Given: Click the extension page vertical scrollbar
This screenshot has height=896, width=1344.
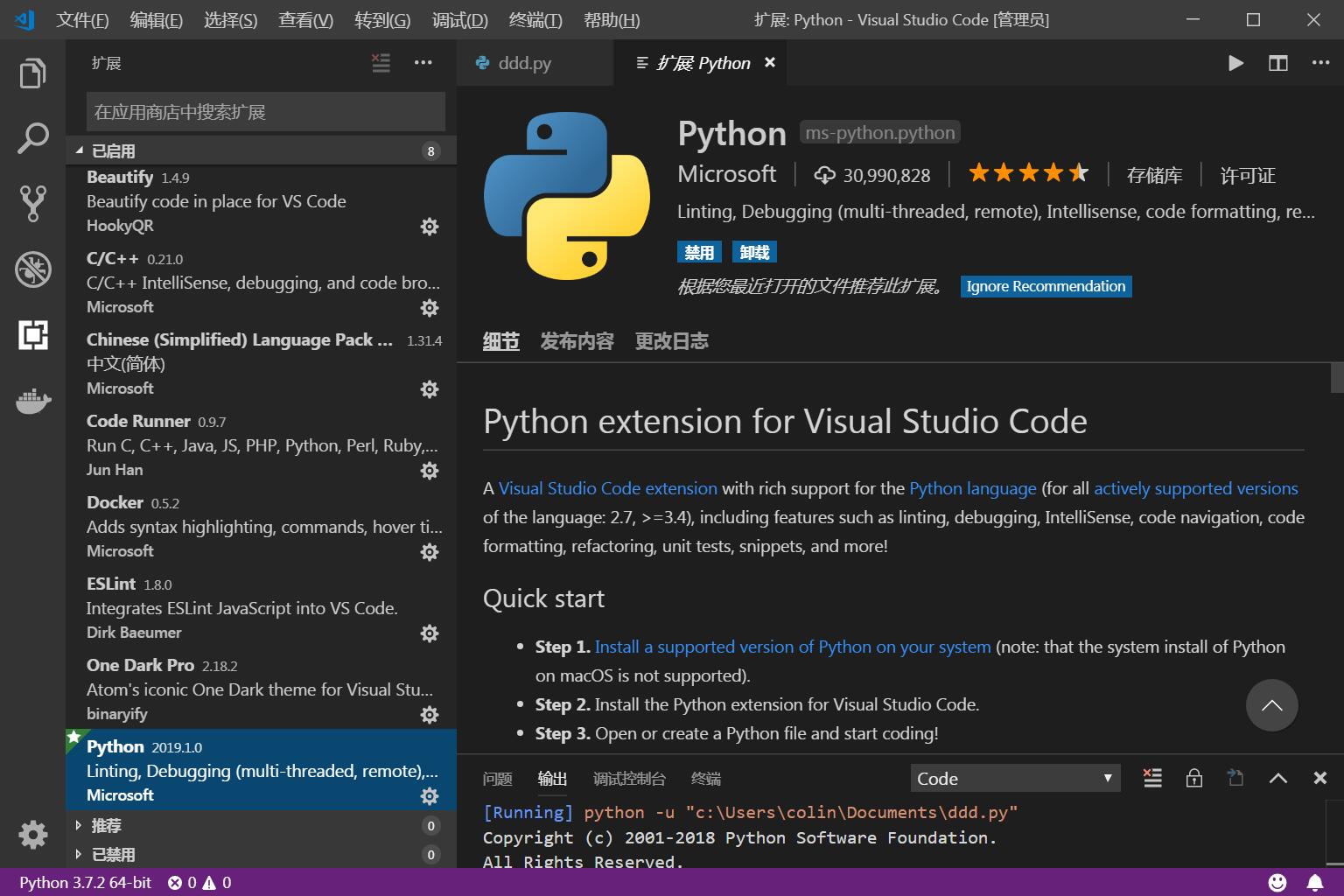Looking at the screenshot, I should pyautogui.click(x=1336, y=378).
